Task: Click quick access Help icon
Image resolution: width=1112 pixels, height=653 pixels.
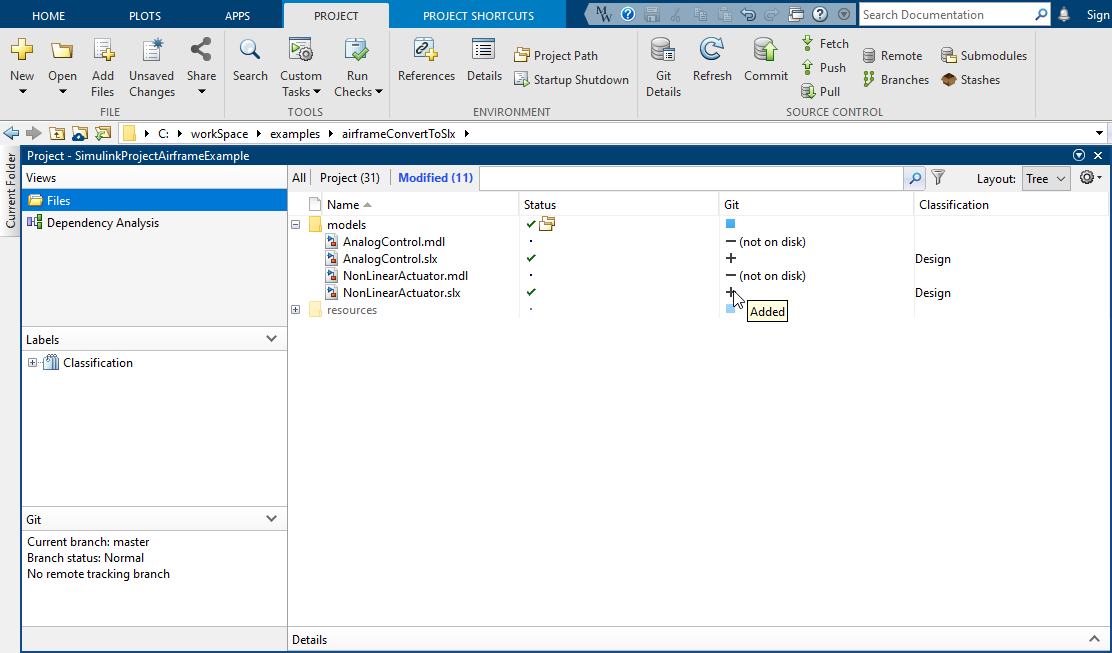Action: click(820, 14)
